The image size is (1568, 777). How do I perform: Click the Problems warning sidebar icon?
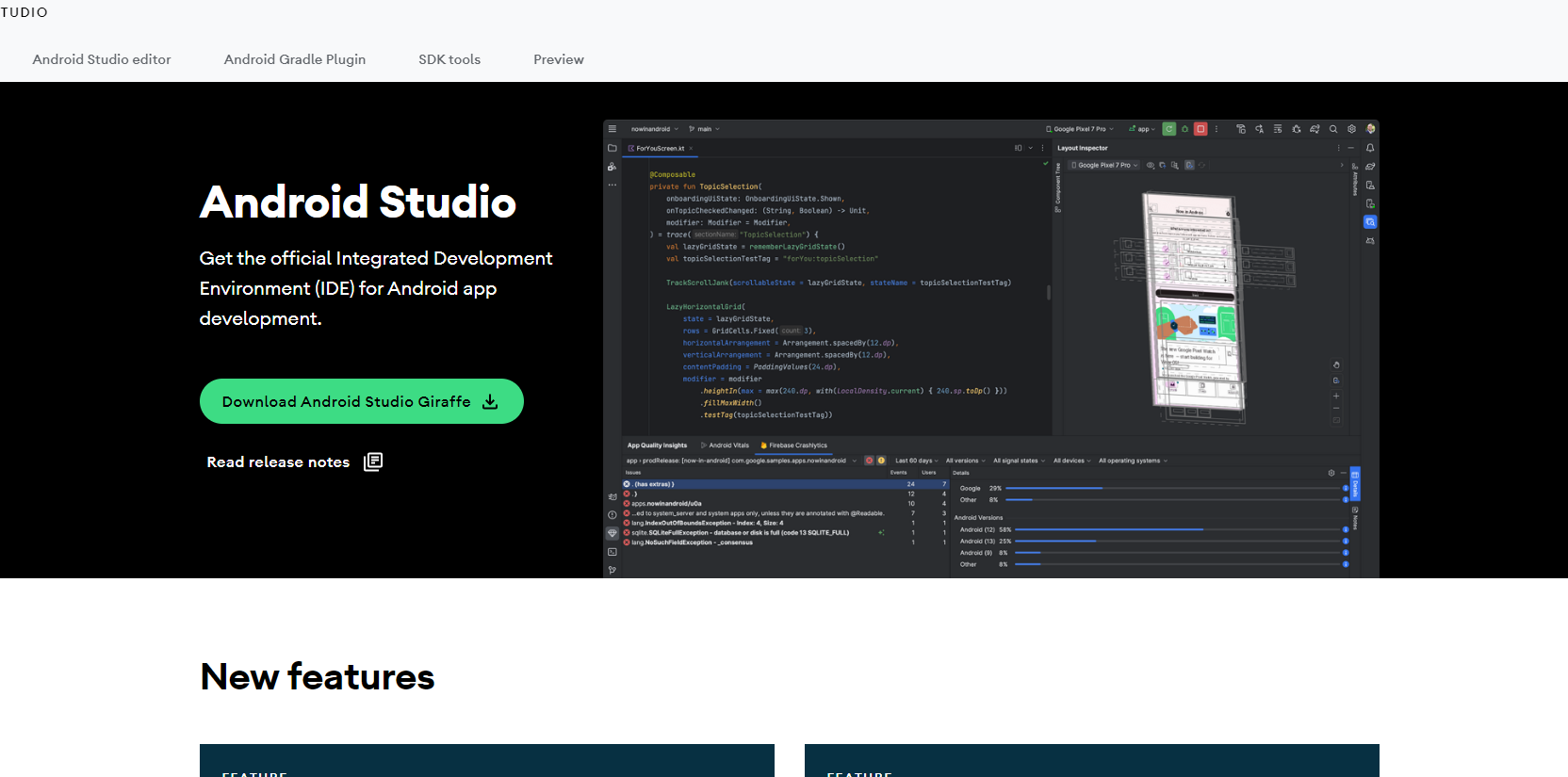[612, 515]
